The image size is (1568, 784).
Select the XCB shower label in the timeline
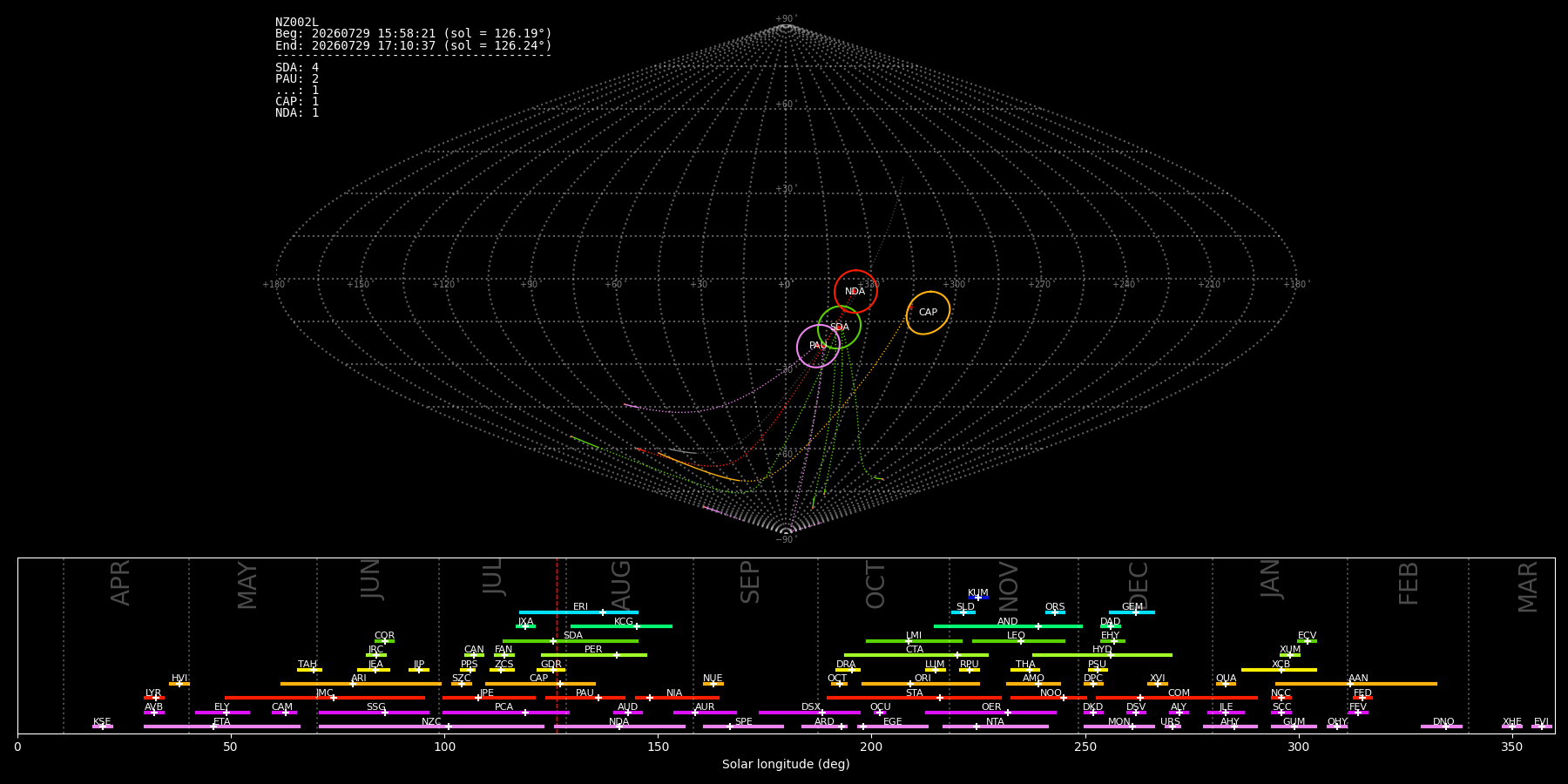[x=1281, y=665]
